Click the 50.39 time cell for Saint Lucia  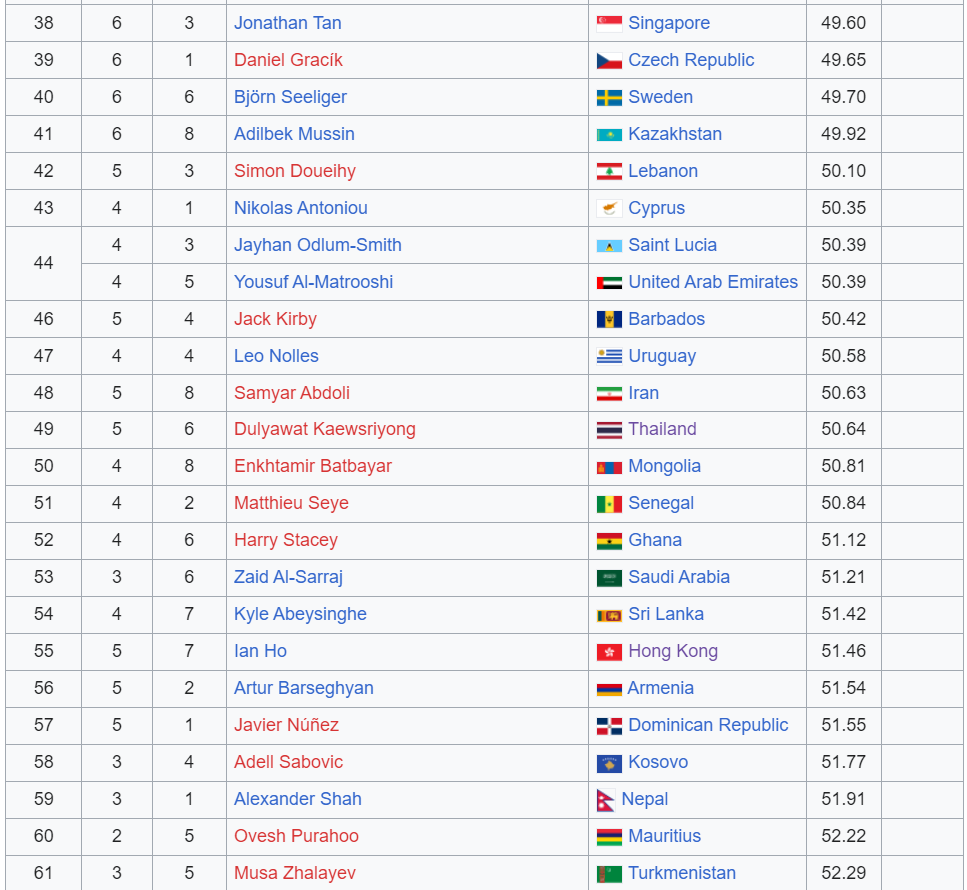(x=843, y=245)
